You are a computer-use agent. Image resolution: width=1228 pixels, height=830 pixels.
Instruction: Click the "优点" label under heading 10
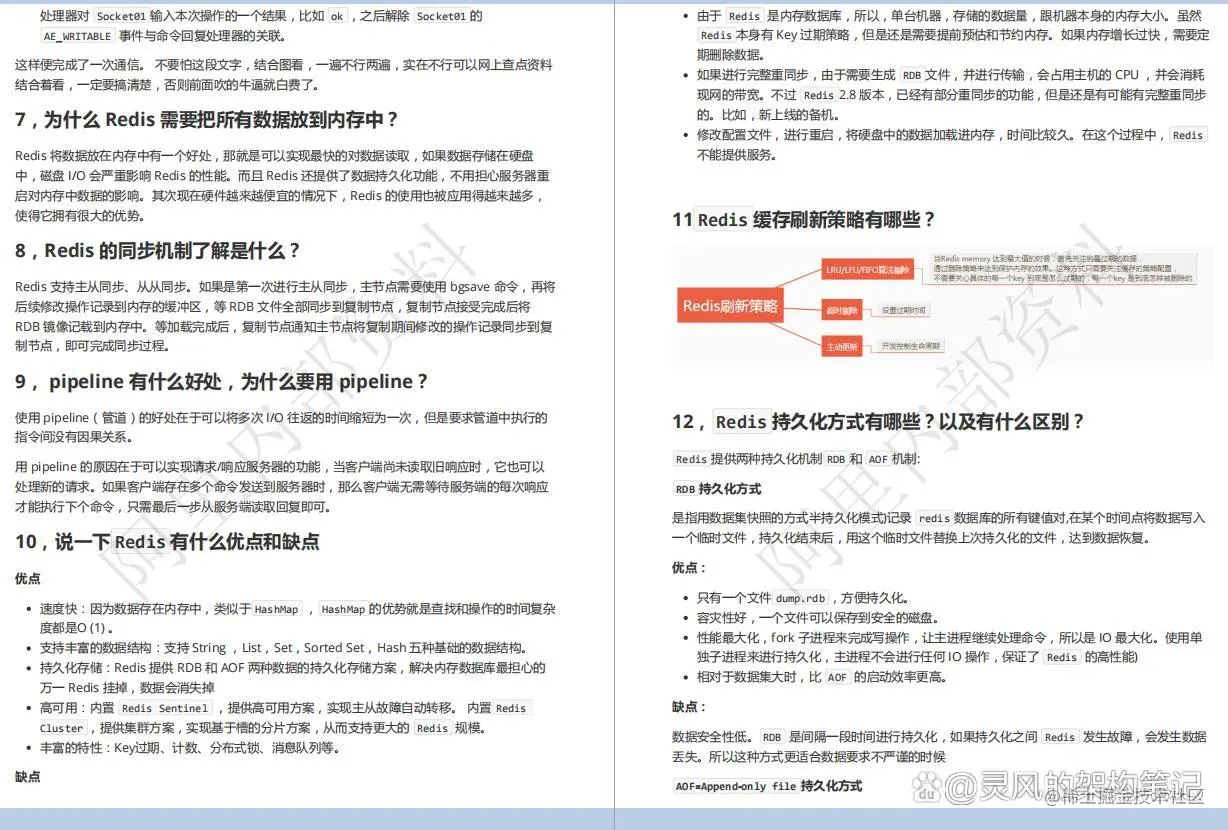28,579
